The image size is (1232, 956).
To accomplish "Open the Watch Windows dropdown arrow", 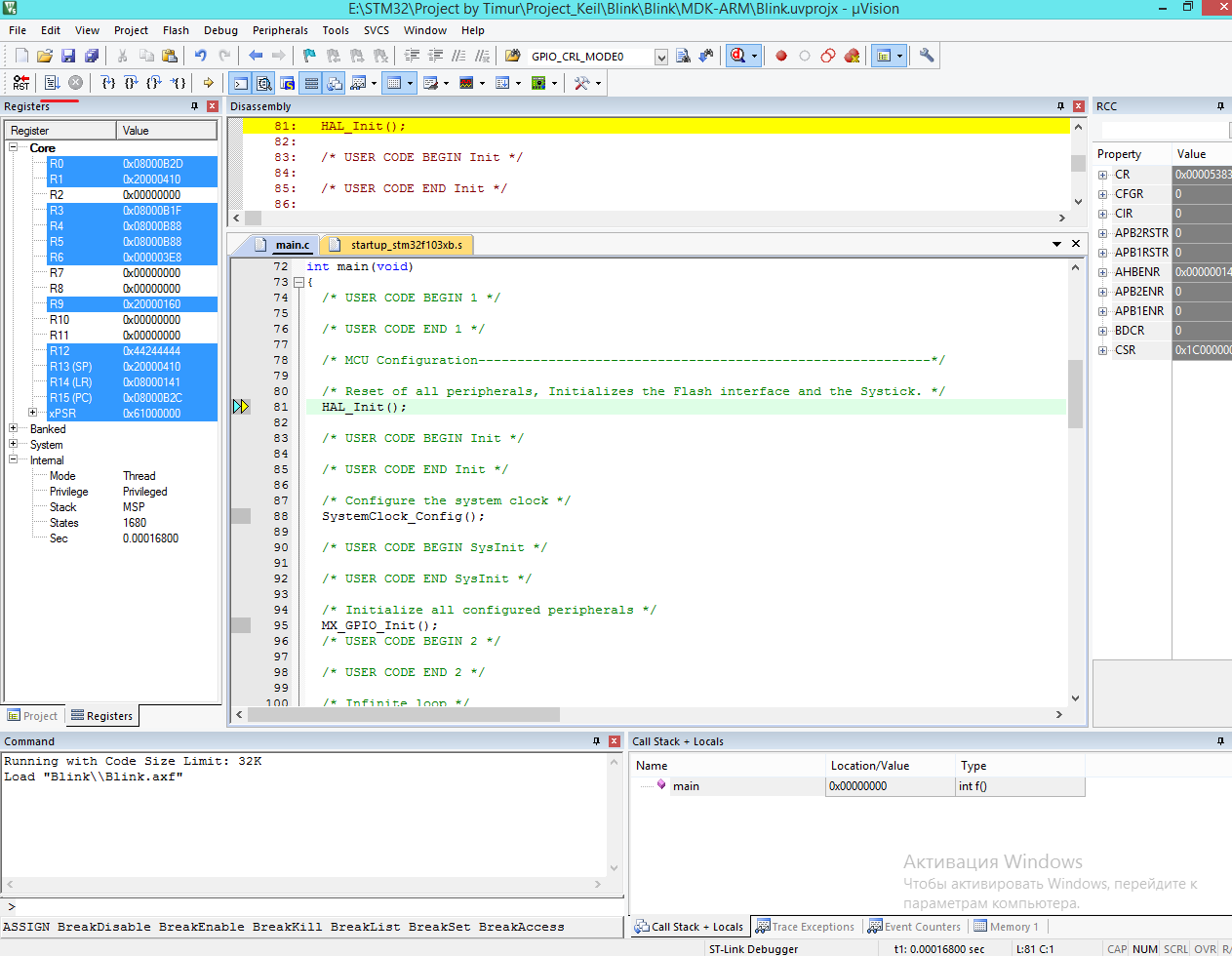I will (x=374, y=83).
